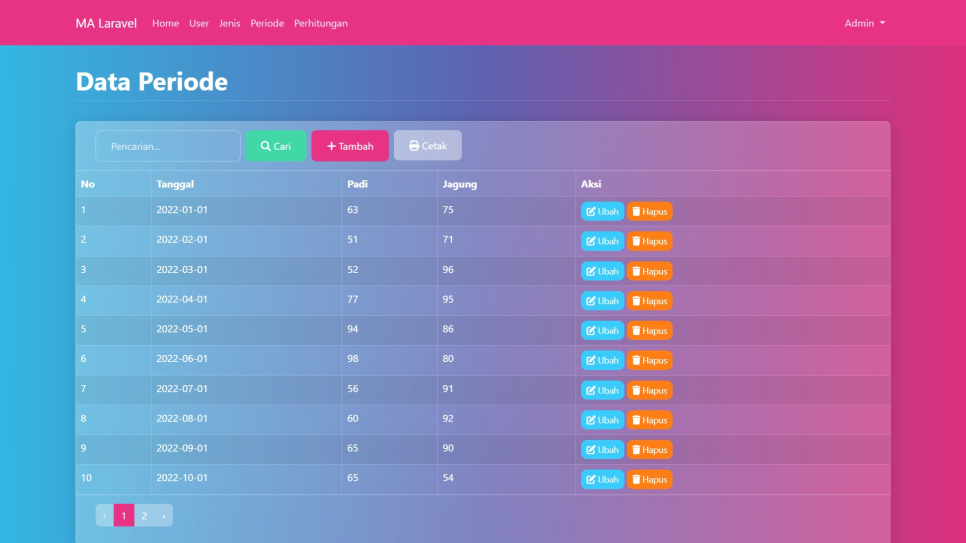Open the Jenis menu item
The image size is (966, 543).
pyautogui.click(x=229, y=23)
